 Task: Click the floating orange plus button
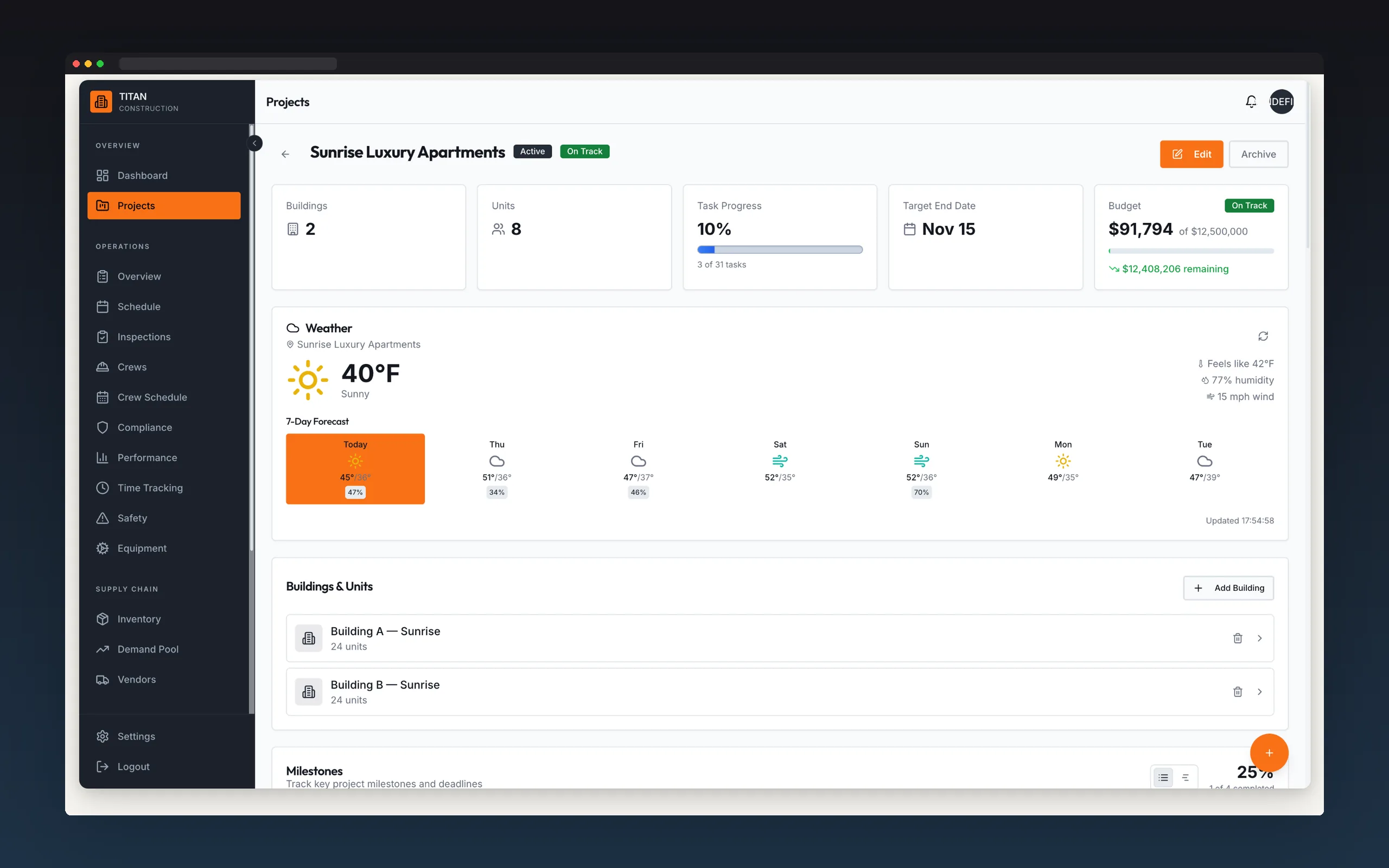(1269, 752)
